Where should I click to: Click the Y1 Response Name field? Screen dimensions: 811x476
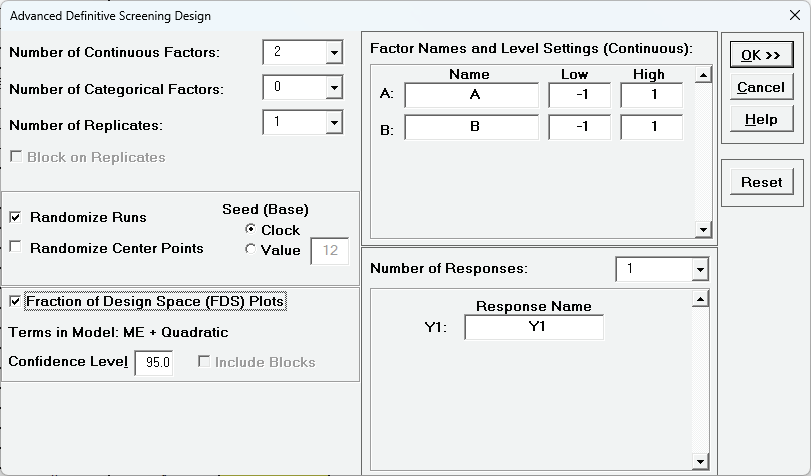click(533, 327)
